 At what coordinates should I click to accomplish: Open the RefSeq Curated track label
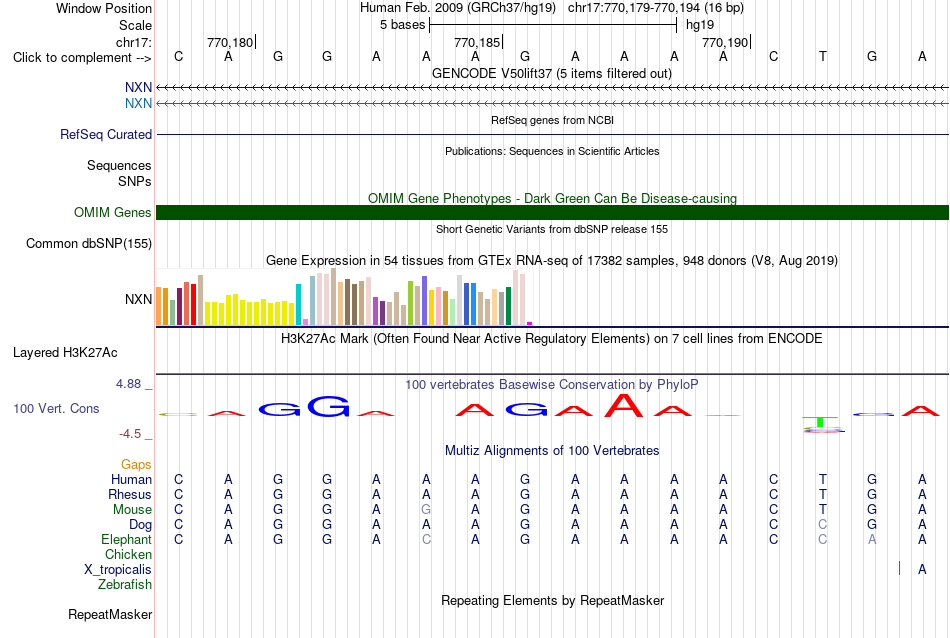pos(106,135)
